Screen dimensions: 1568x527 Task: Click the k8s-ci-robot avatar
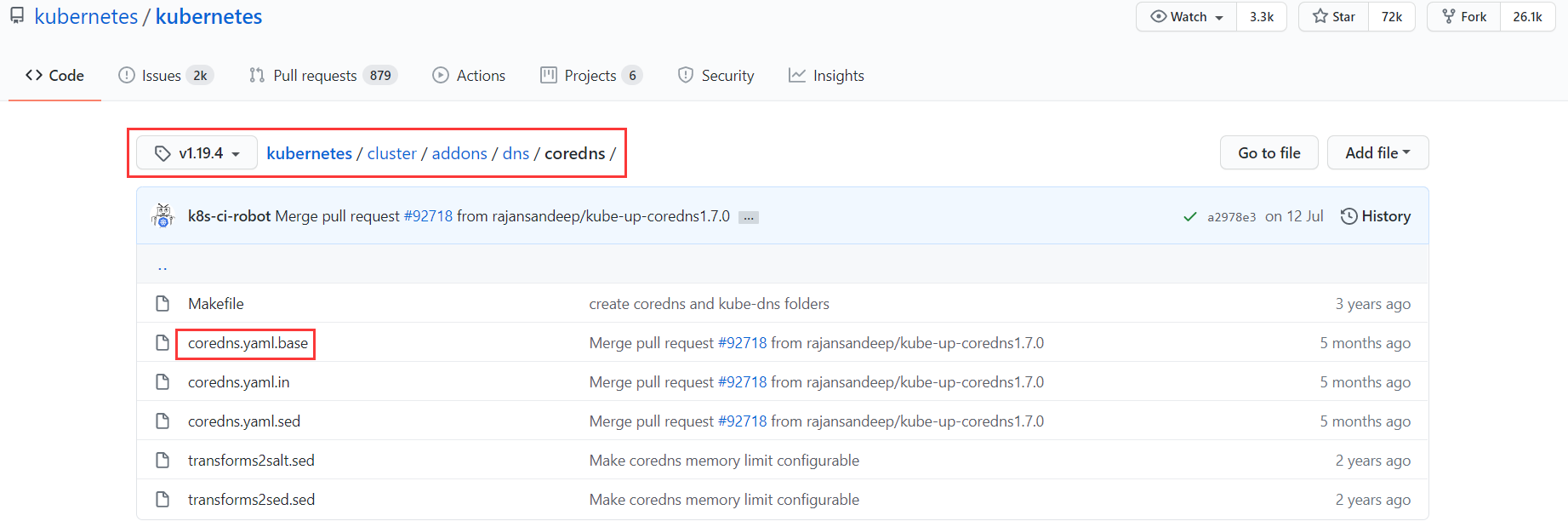[x=163, y=215]
